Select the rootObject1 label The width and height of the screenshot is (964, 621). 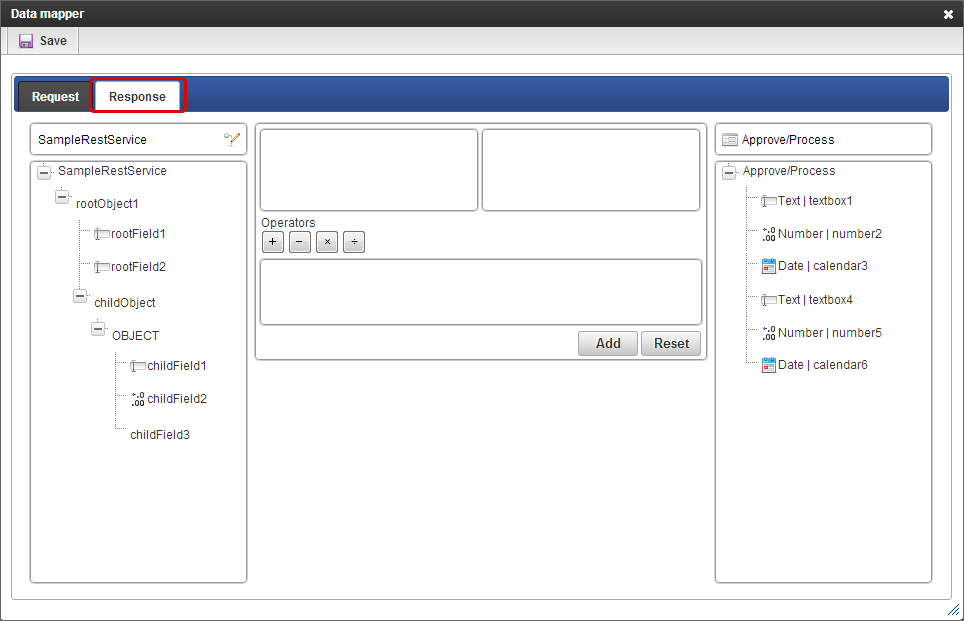[x=107, y=204]
